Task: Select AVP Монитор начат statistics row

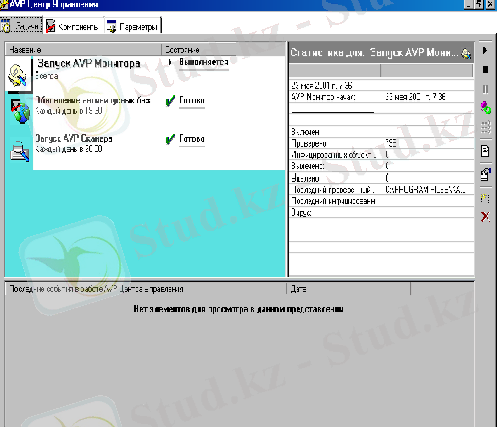Action: [x=381, y=97]
